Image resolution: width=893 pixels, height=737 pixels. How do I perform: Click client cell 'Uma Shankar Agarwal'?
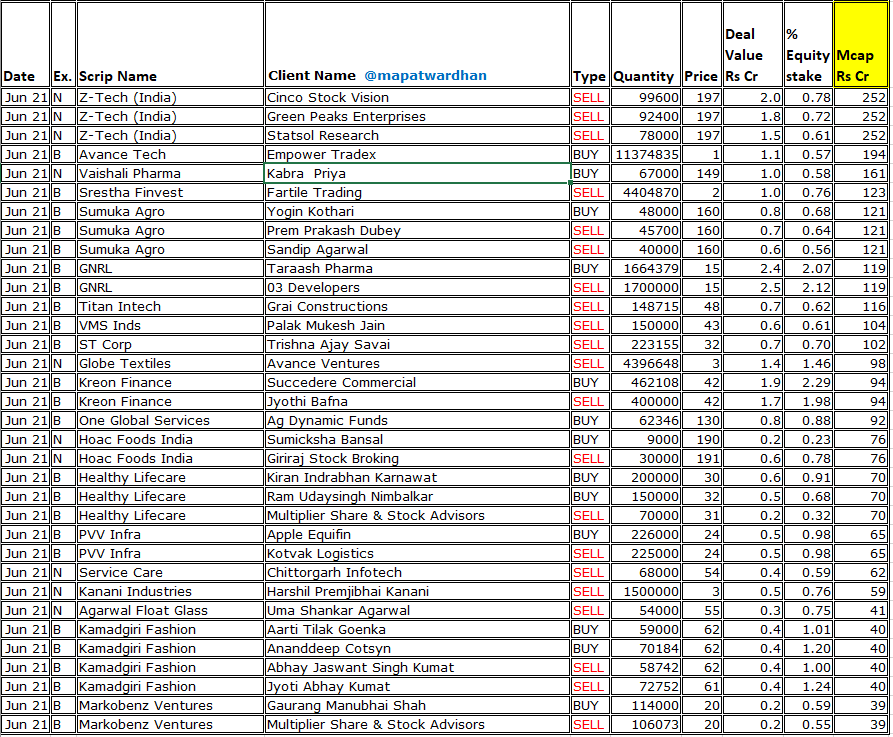click(417, 610)
